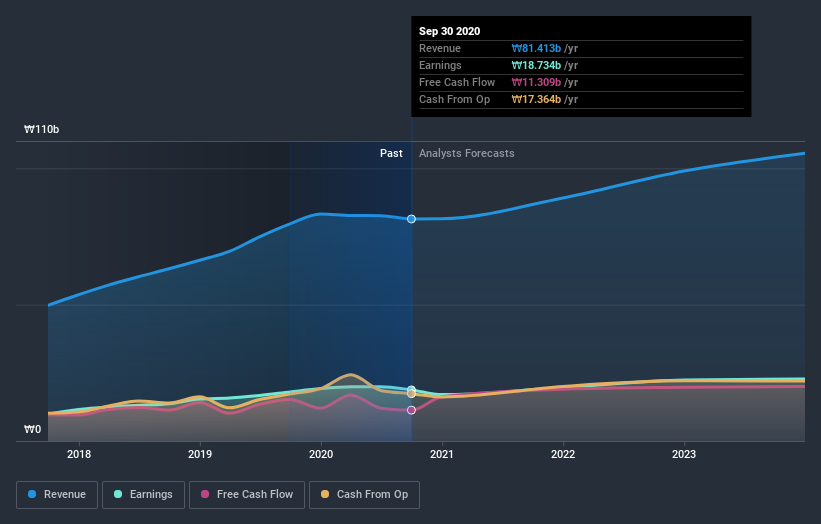This screenshot has height=524, width=821.
Task: Click the Analysts Forecasts label
Action: tap(467, 153)
